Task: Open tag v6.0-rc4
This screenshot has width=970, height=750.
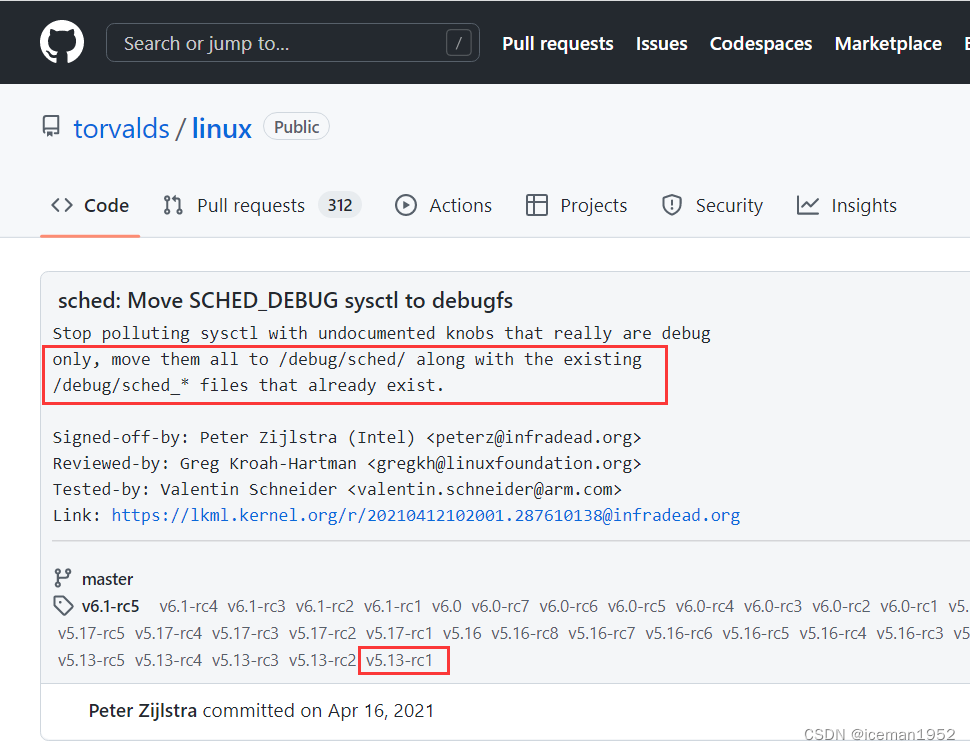Action: (x=705, y=606)
